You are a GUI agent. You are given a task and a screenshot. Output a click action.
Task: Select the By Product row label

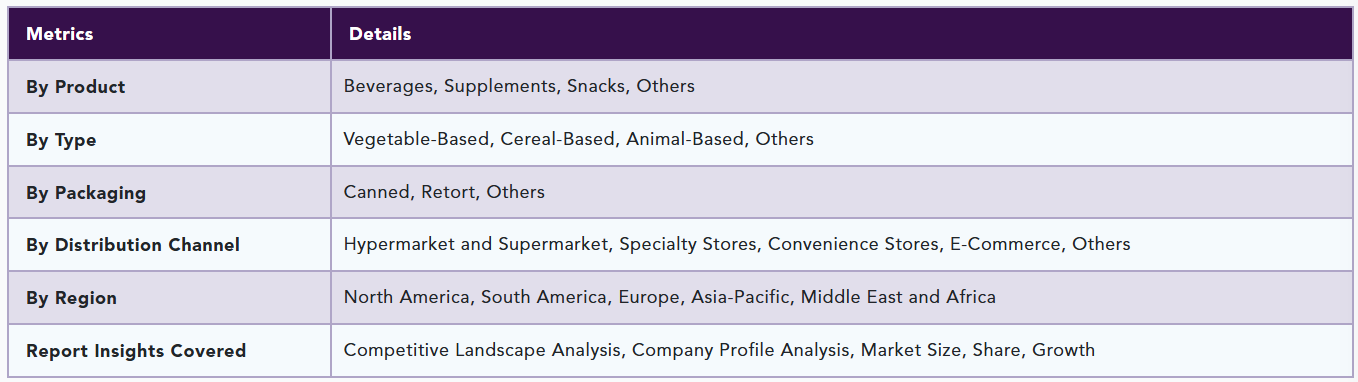[x=76, y=87]
